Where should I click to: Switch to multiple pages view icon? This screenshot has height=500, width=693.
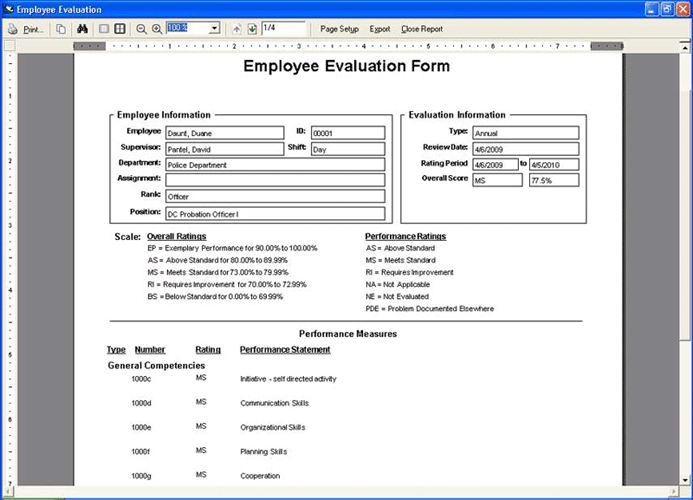click(120, 29)
